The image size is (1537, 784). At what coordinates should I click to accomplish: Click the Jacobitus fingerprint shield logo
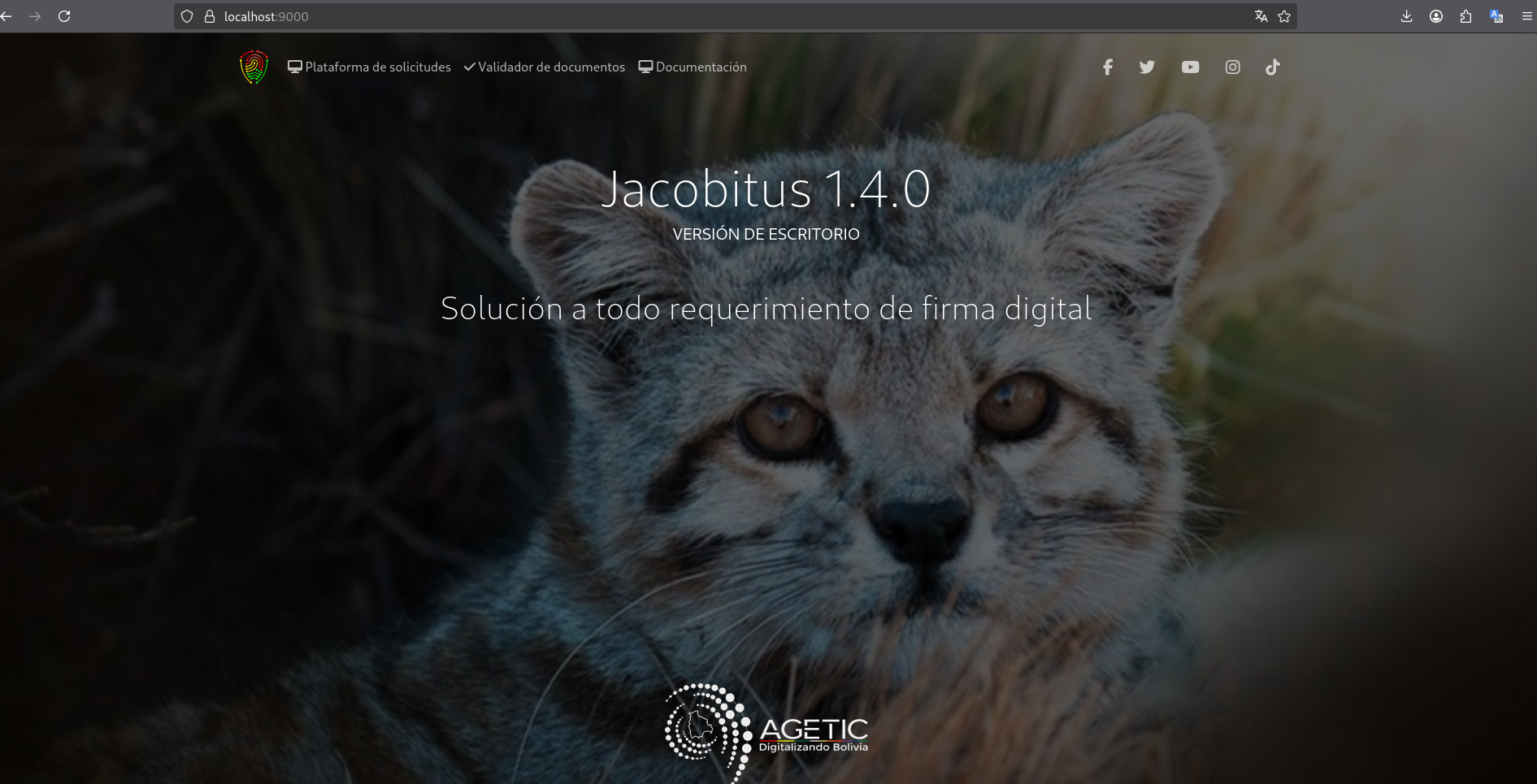254,67
